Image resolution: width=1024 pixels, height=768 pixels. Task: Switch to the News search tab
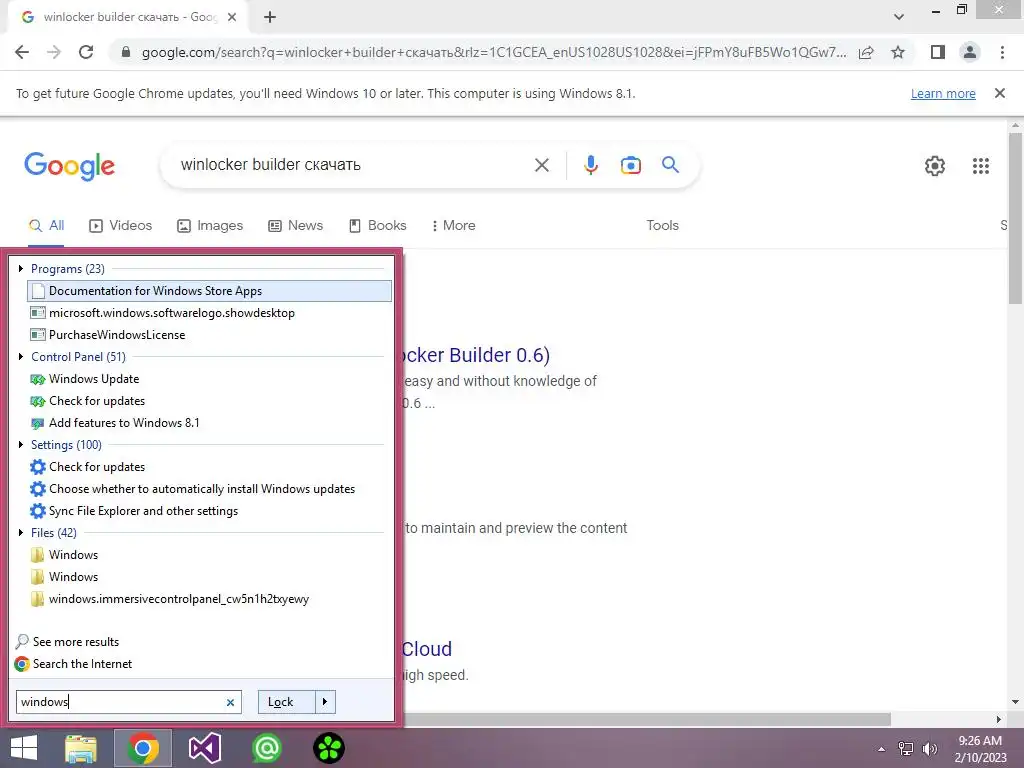pos(295,225)
